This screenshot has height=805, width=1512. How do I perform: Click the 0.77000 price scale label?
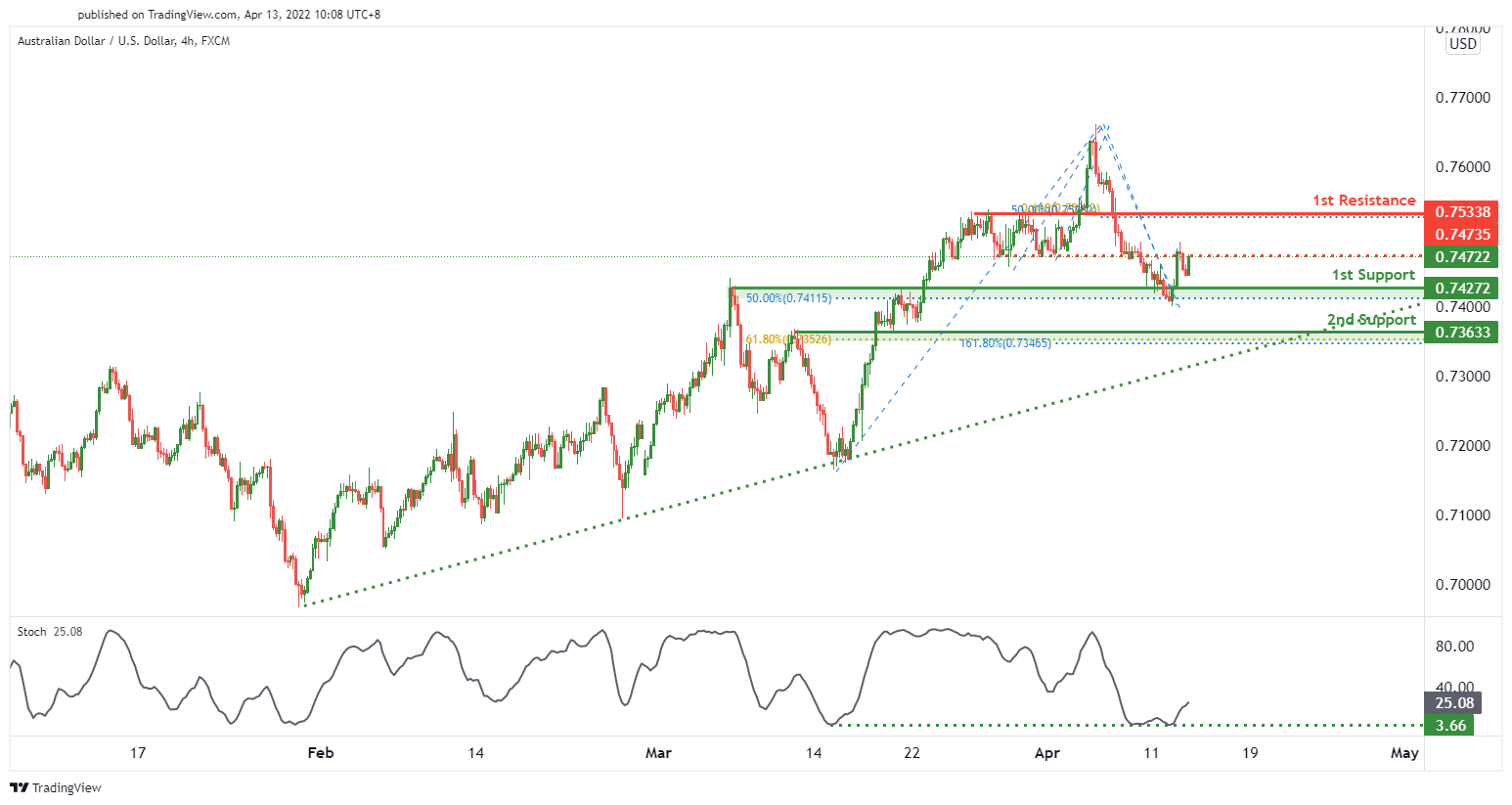tap(1463, 98)
